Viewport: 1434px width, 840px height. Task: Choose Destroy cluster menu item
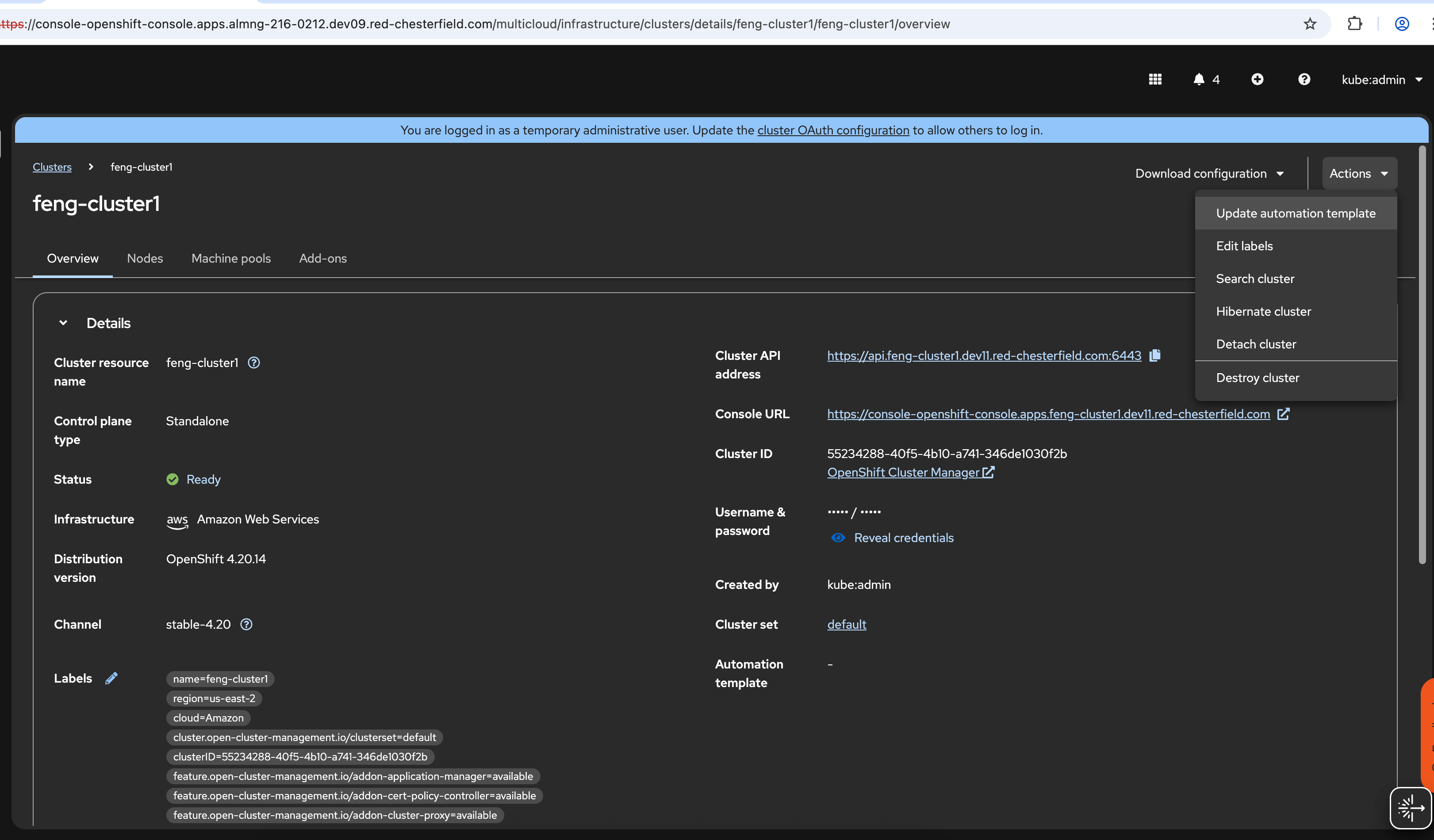(x=1258, y=378)
